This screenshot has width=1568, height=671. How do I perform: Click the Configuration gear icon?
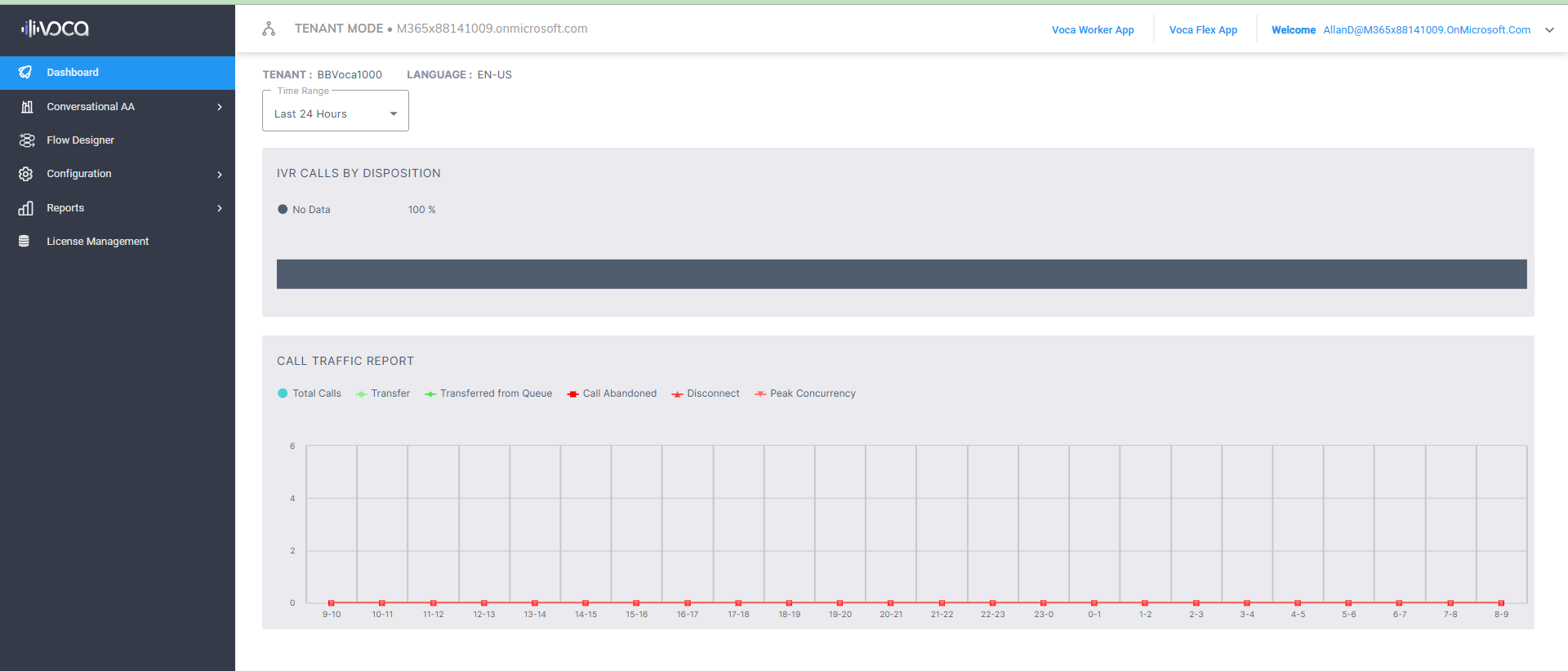coord(26,174)
